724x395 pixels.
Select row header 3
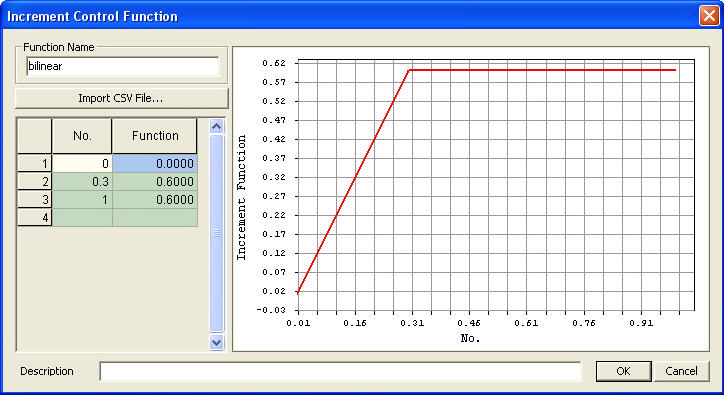pyautogui.click(x=35, y=200)
